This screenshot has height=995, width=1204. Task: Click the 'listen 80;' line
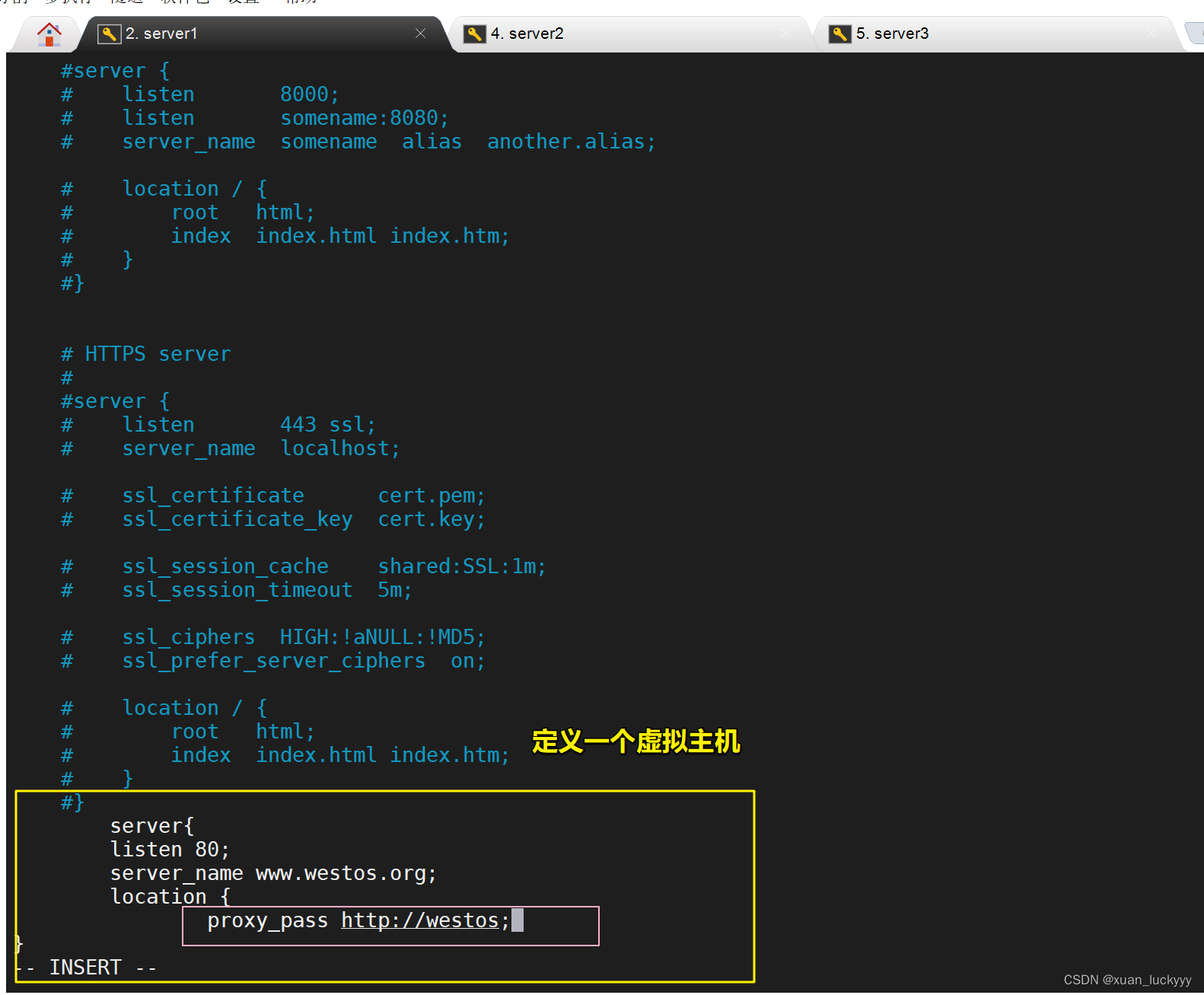170,850
